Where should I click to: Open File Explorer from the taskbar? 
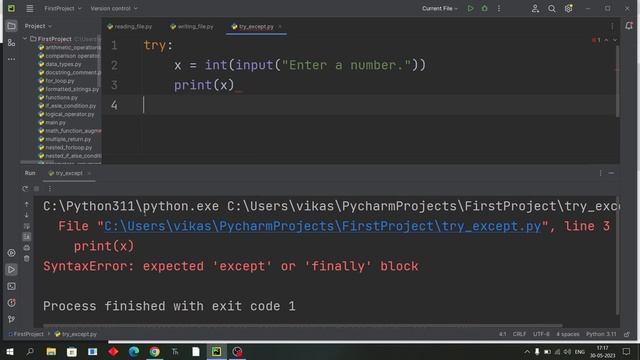51,351
